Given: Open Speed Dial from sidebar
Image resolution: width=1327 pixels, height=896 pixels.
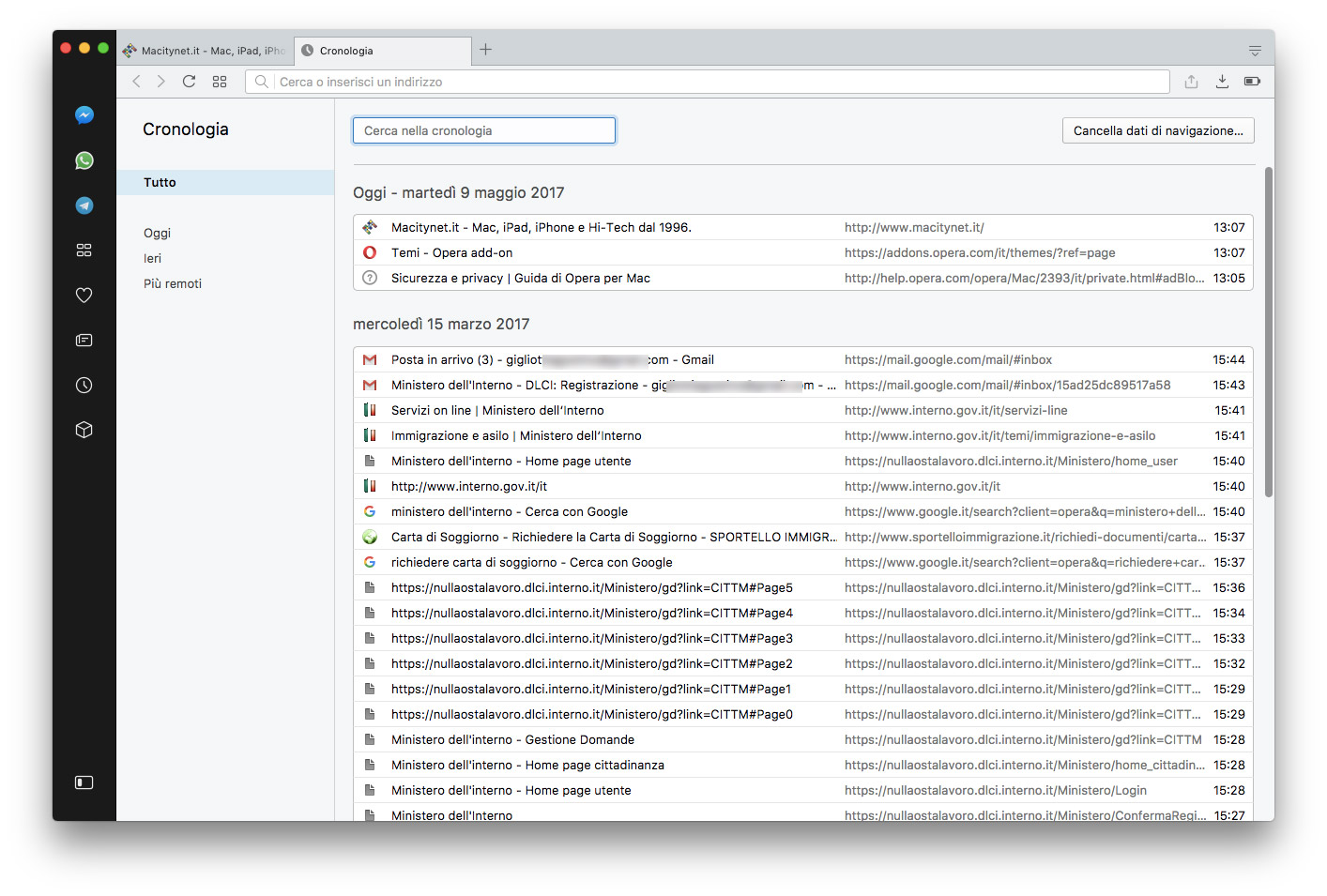Looking at the screenshot, I should [x=84, y=251].
